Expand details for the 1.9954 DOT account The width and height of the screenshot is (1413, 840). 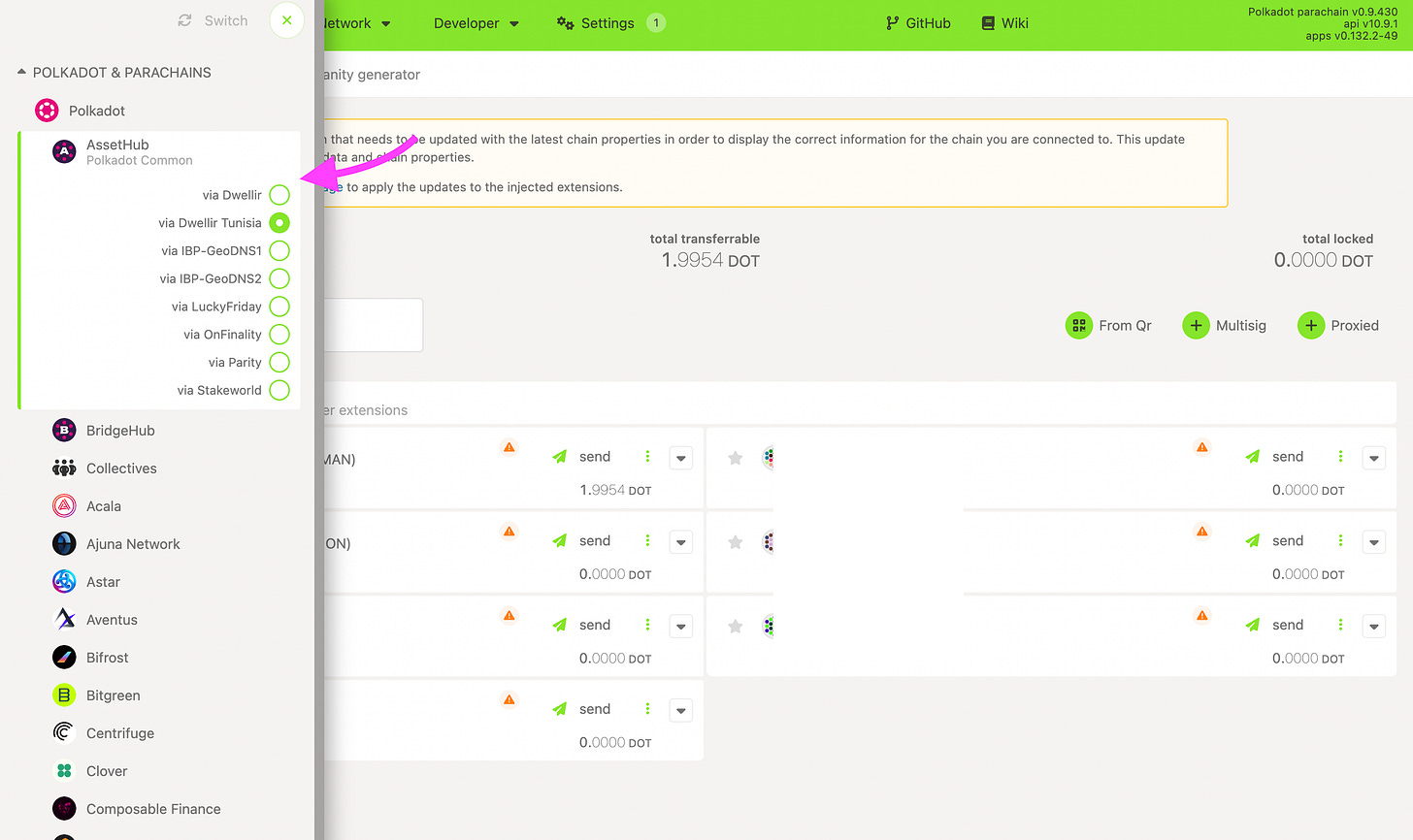681,458
